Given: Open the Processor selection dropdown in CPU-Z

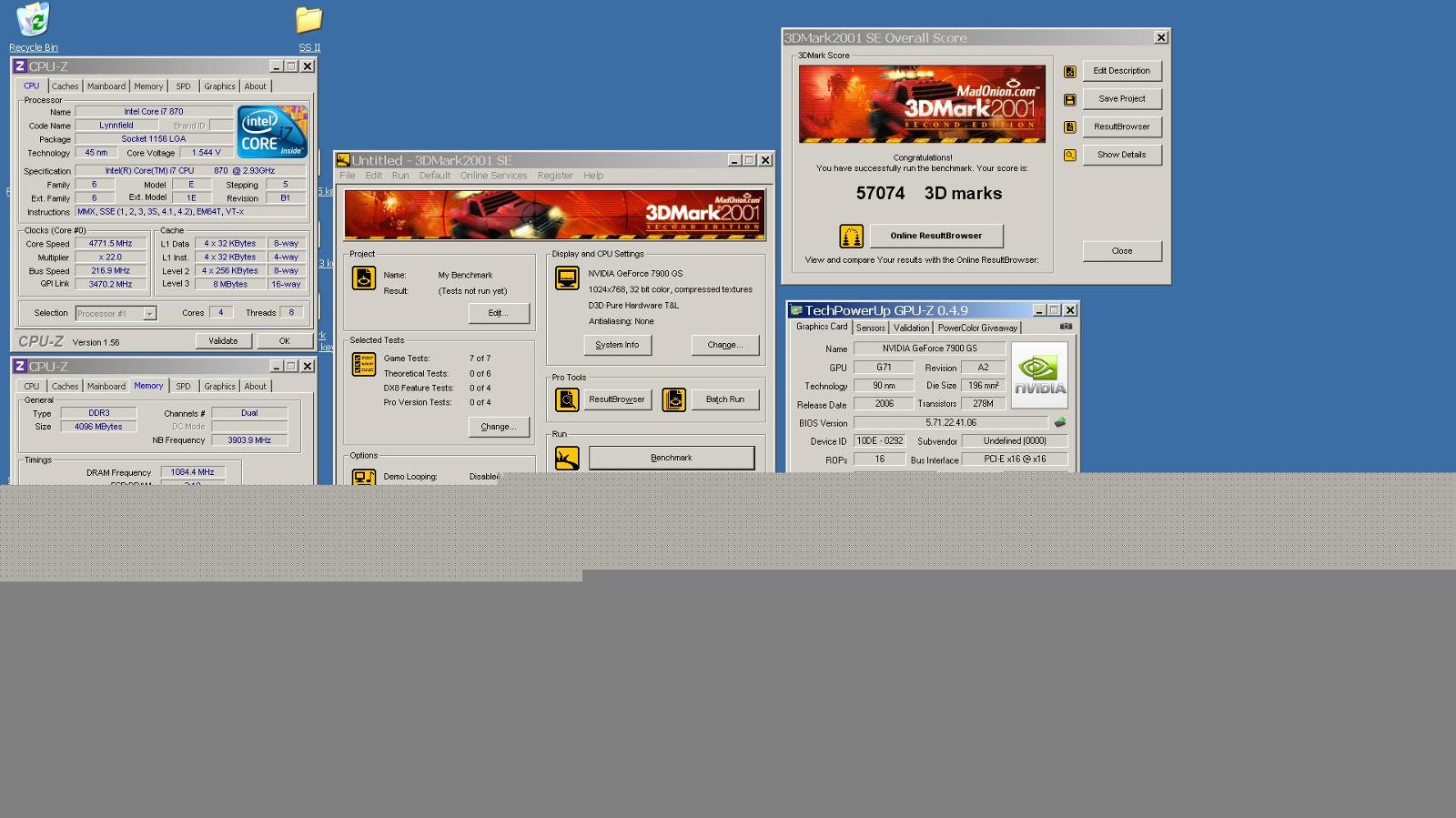Looking at the screenshot, I should click(149, 313).
